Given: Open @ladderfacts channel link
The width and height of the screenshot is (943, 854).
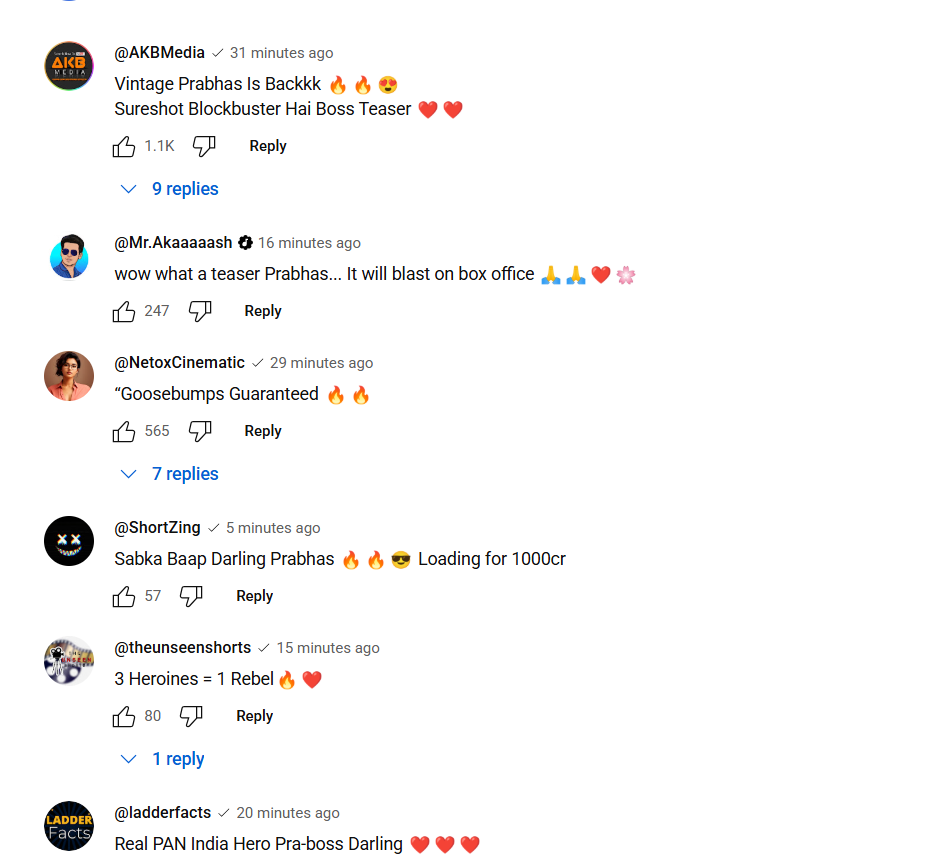Looking at the screenshot, I should tap(162, 813).
